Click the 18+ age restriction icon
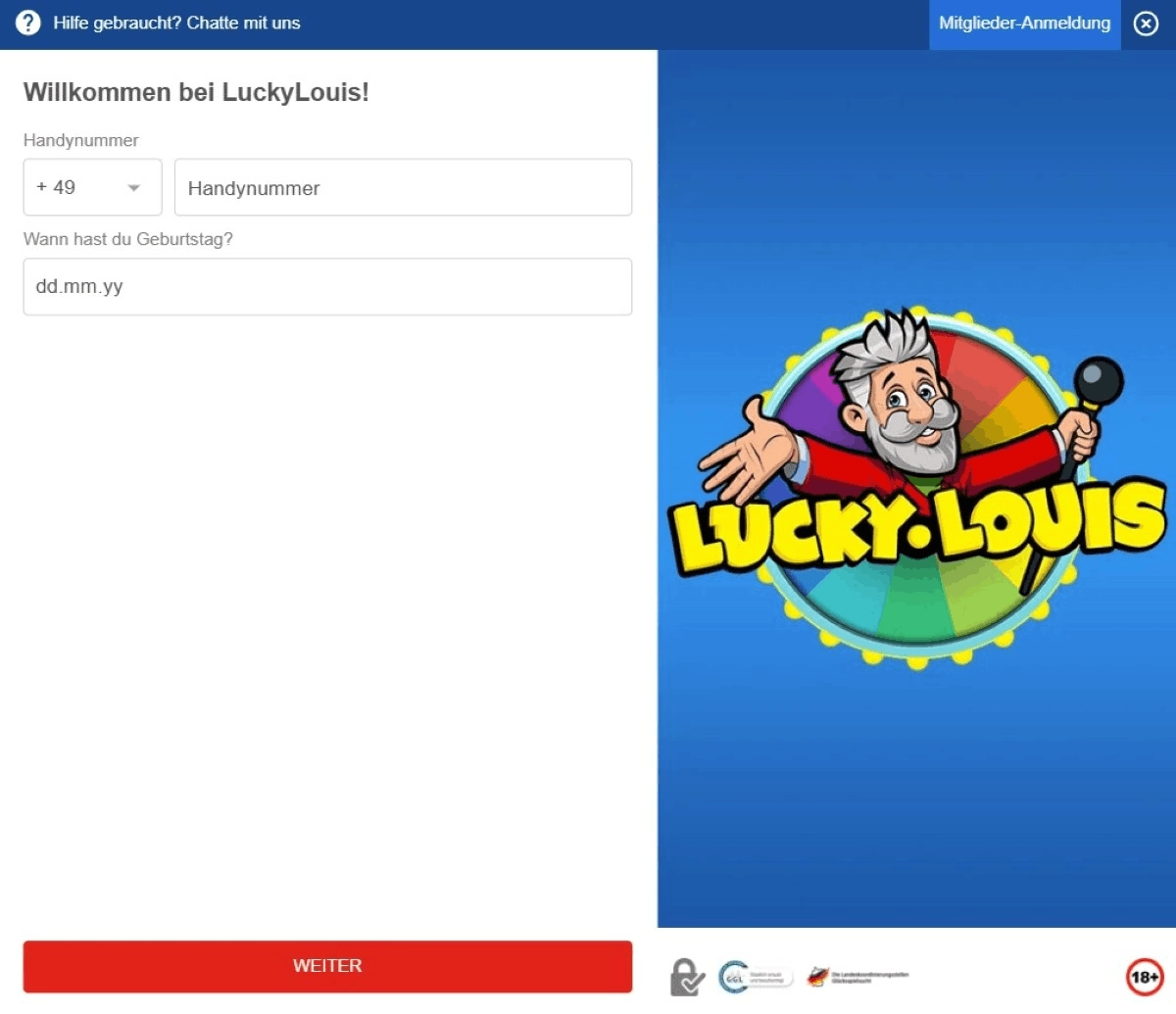1176x1014 pixels. (x=1144, y=977)
